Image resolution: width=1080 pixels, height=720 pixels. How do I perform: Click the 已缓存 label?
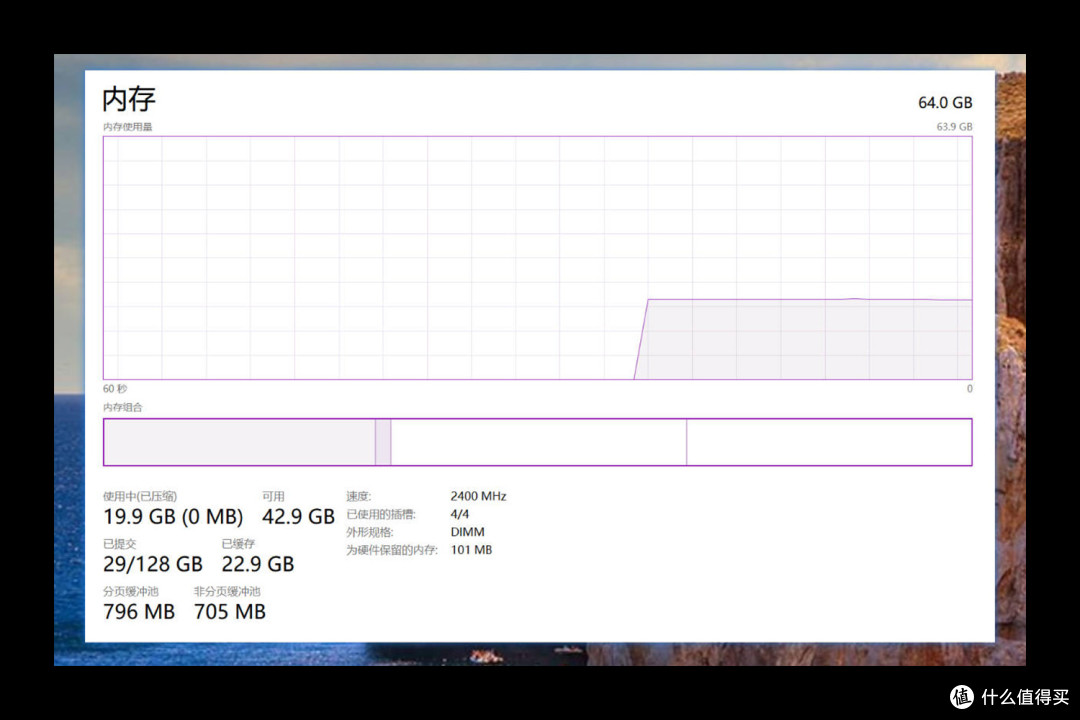coord(238,544)
